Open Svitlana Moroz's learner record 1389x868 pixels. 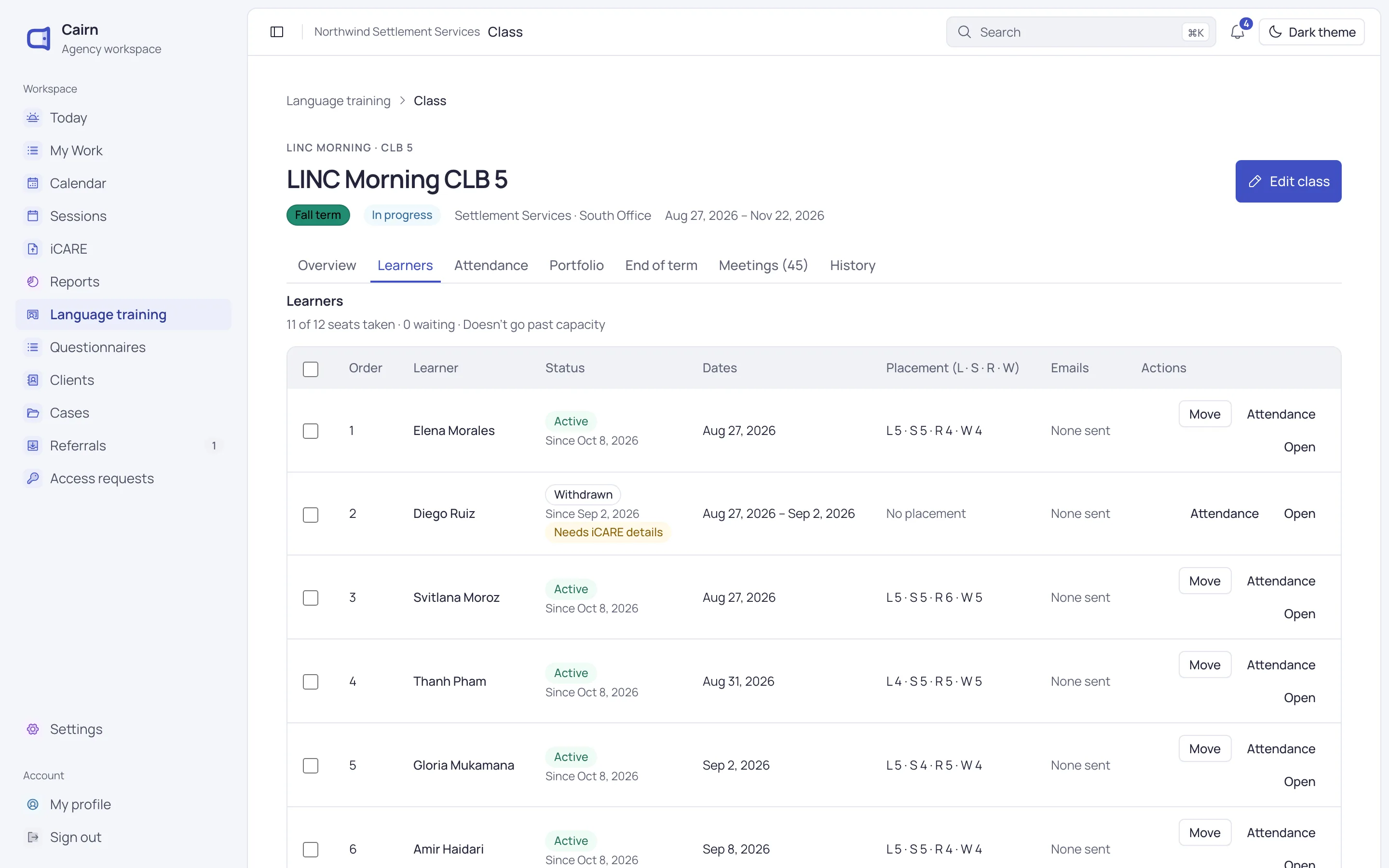click(1299, 614)
